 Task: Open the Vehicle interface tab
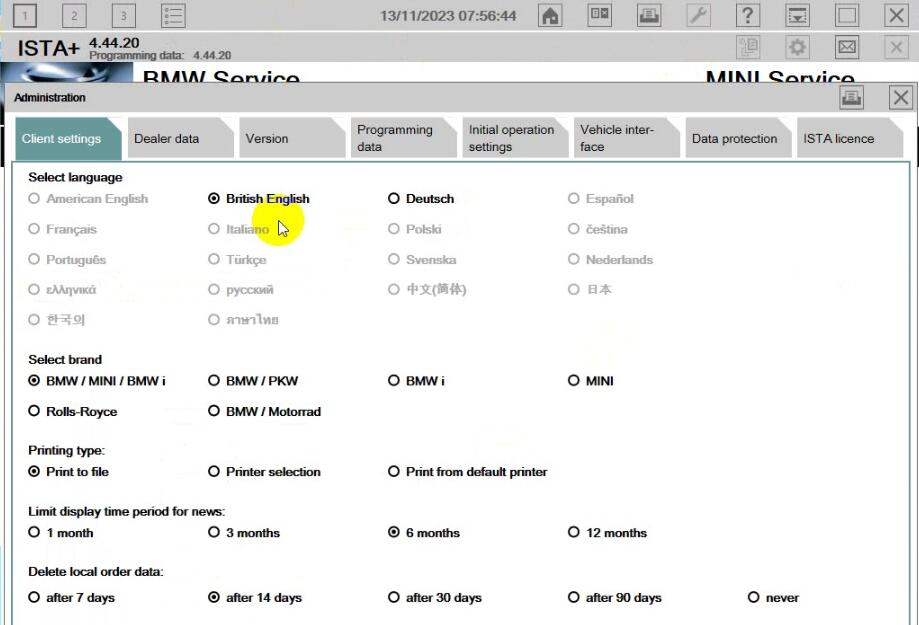click(x=627, y=139)
